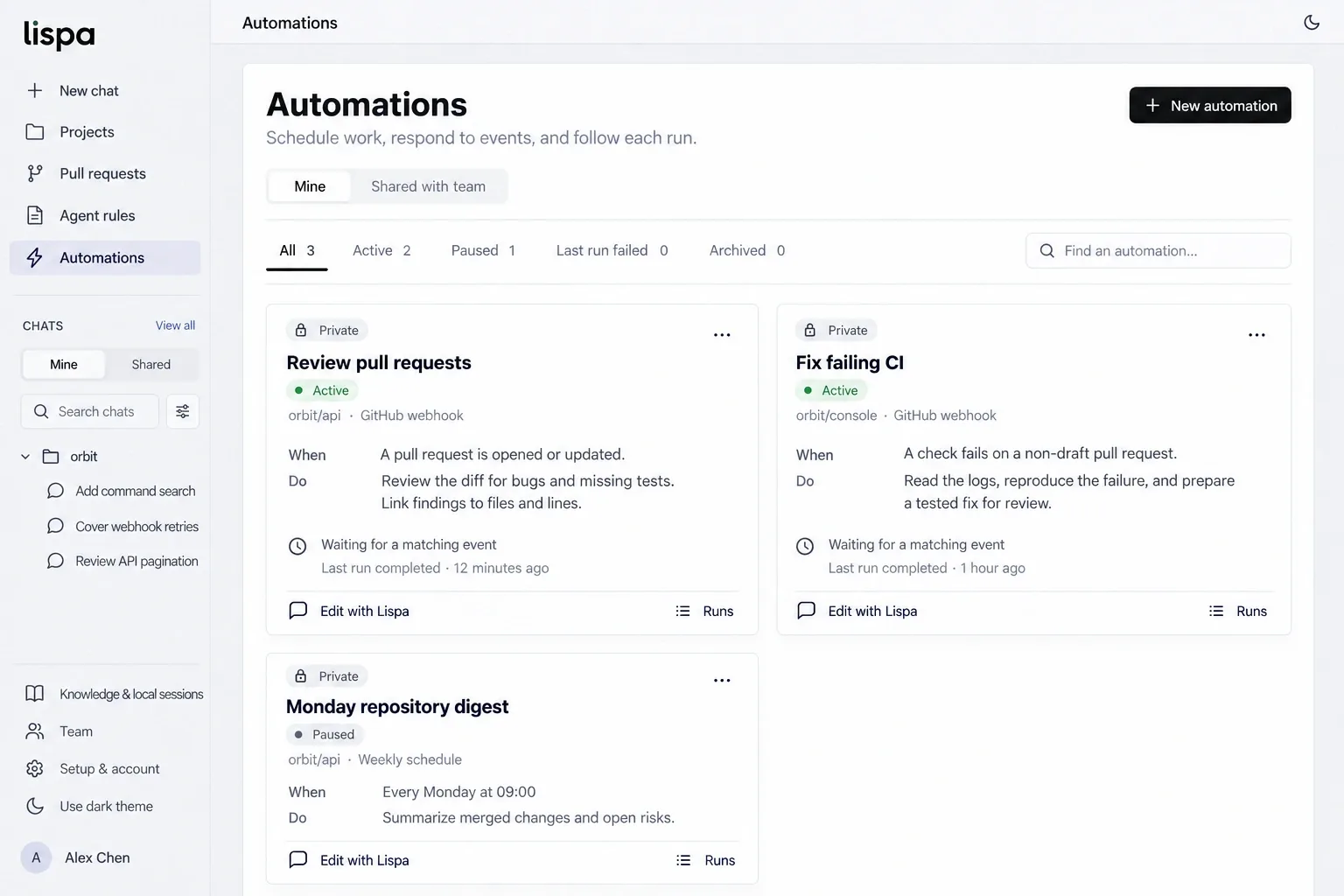View all chats link
The height and width of the screenshot is (896, 1344).
[x=175, y=325]
